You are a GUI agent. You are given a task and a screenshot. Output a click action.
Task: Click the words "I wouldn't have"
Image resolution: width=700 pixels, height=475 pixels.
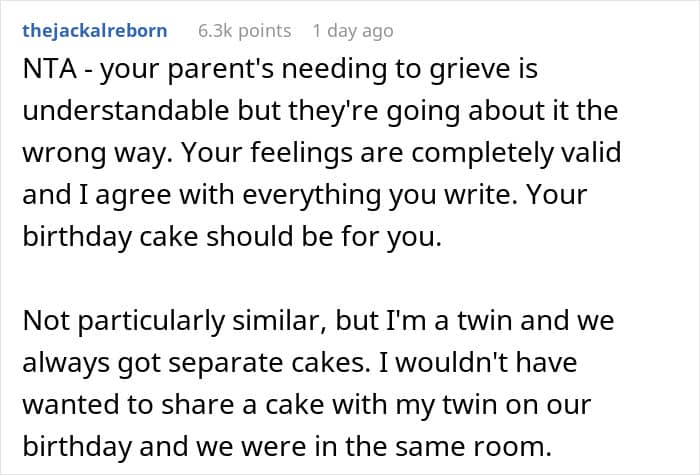pos(478,362)
